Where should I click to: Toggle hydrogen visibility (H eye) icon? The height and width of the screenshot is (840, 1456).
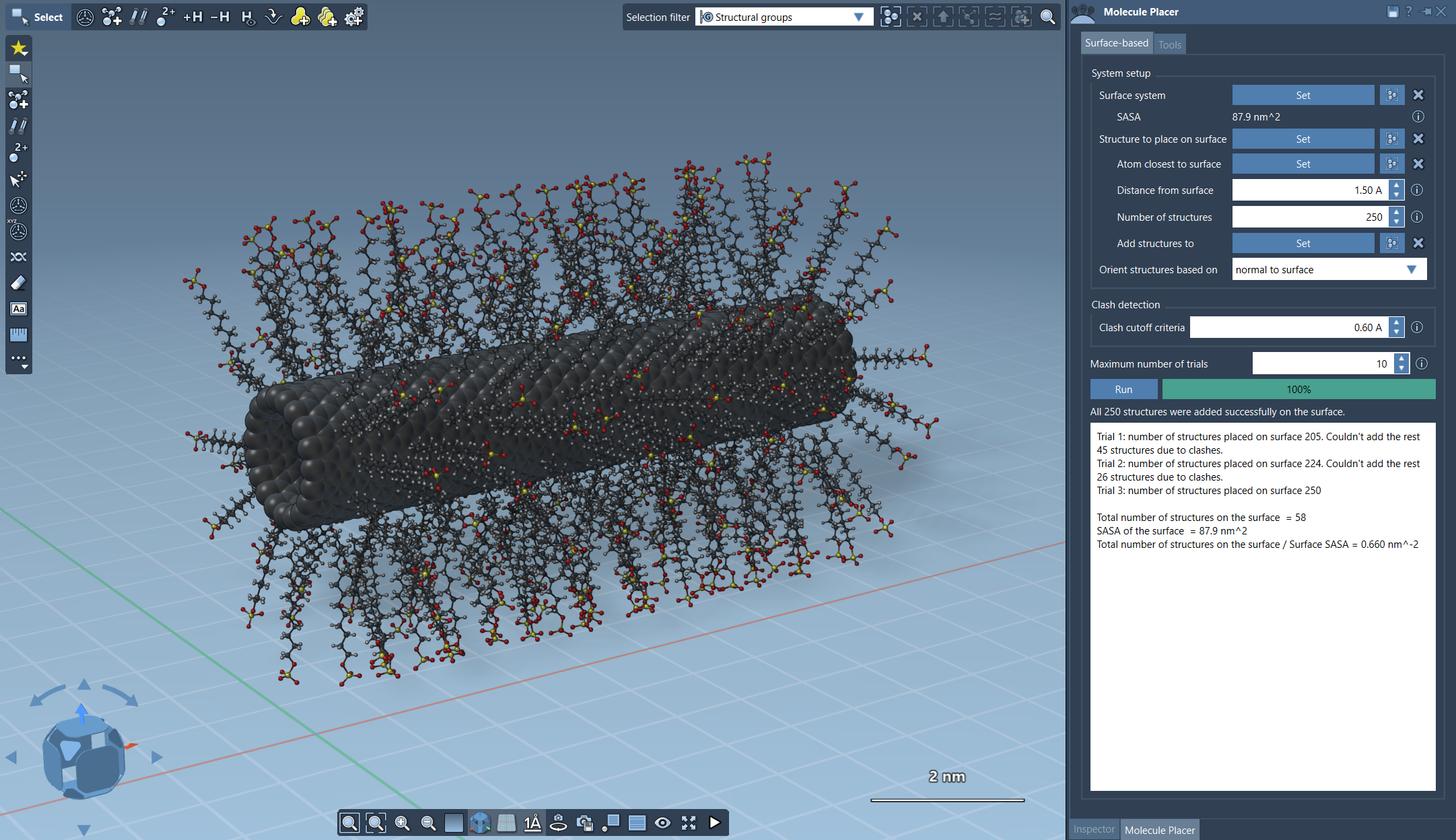pyautogui.click(x=248, y=17)
